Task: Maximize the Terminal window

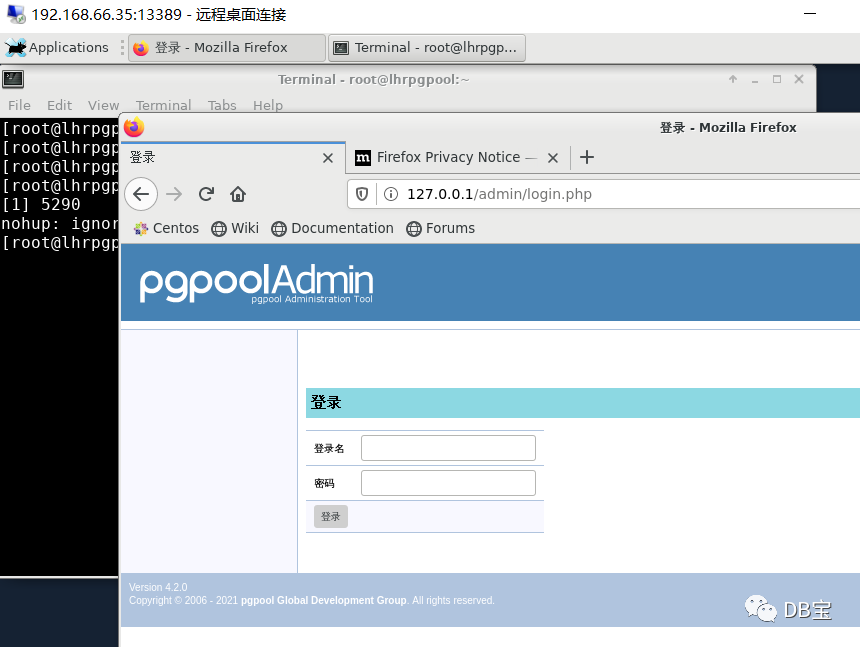Action: tap(777, 79)
